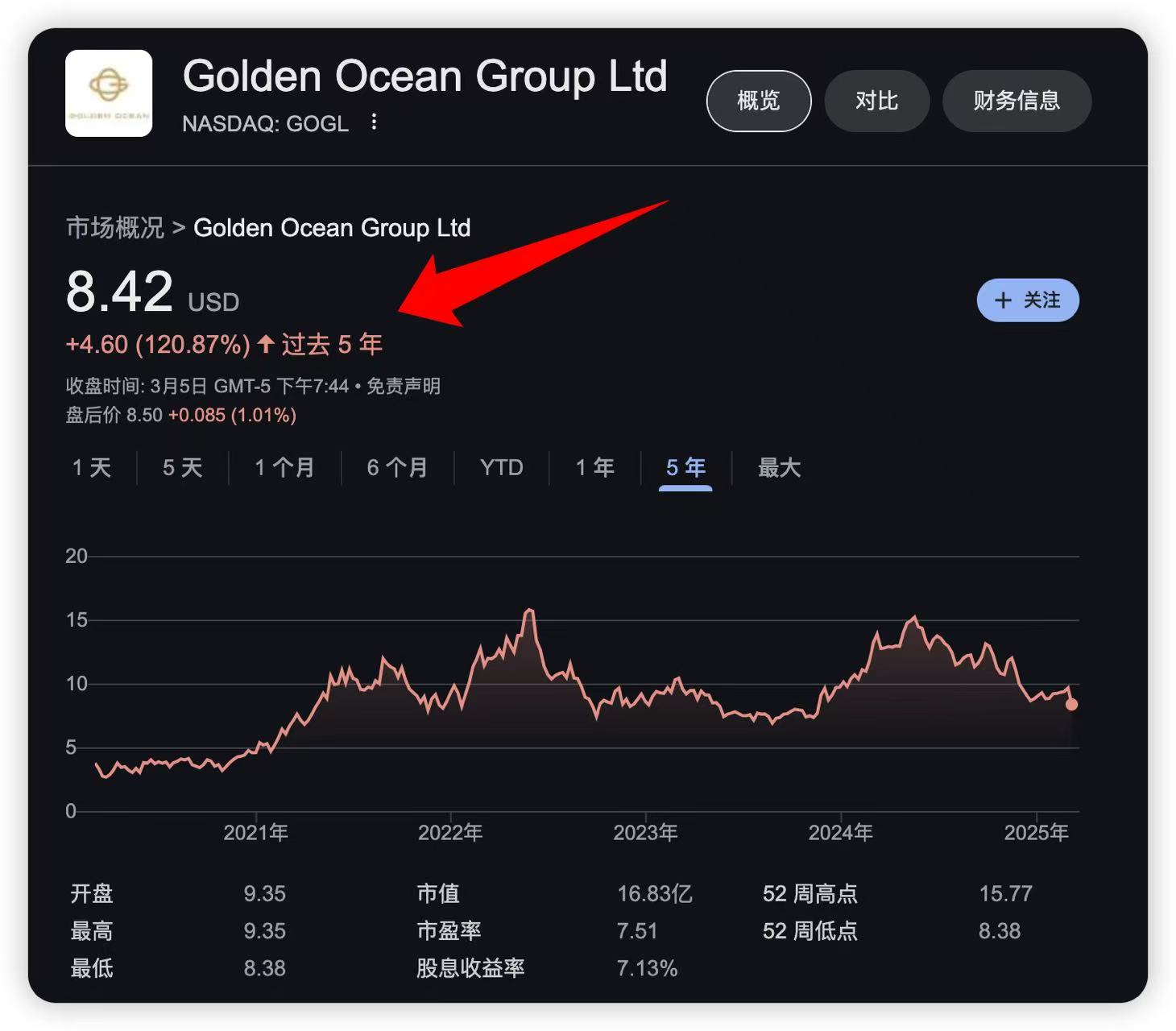
Task: Select the 最大 max time range
Action: point(779,467)
